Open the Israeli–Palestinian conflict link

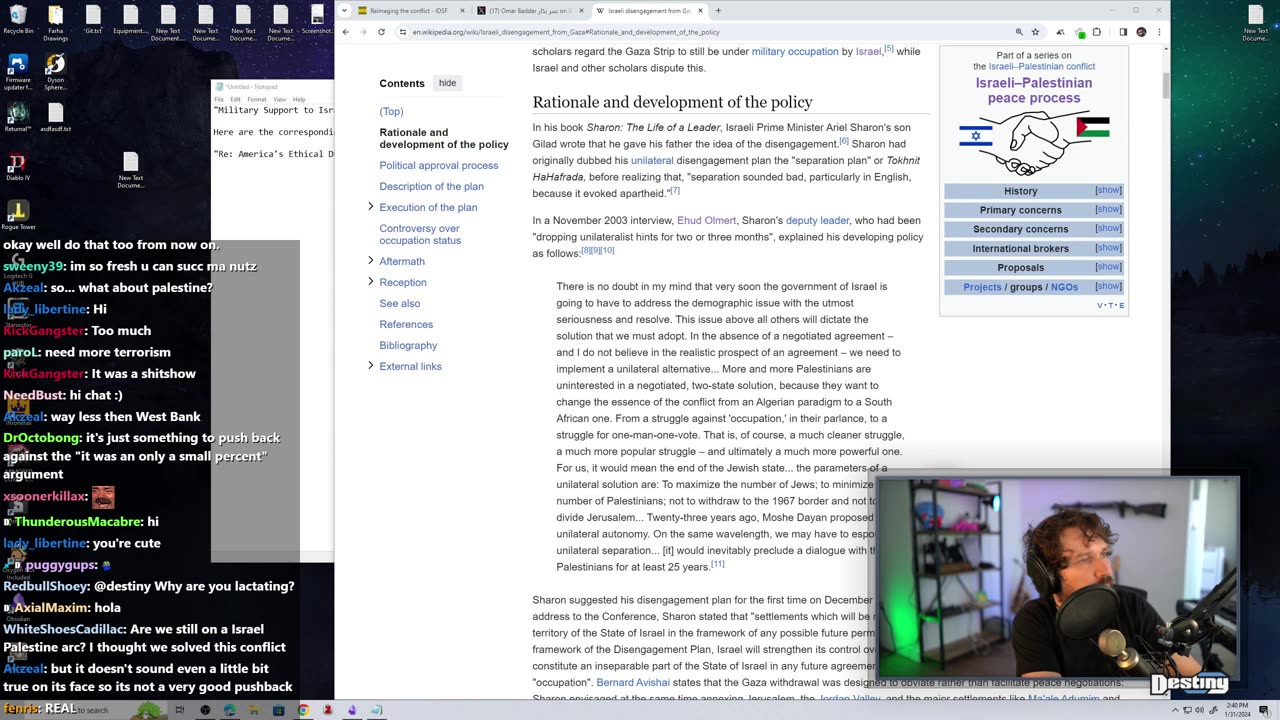[1042, 67]
